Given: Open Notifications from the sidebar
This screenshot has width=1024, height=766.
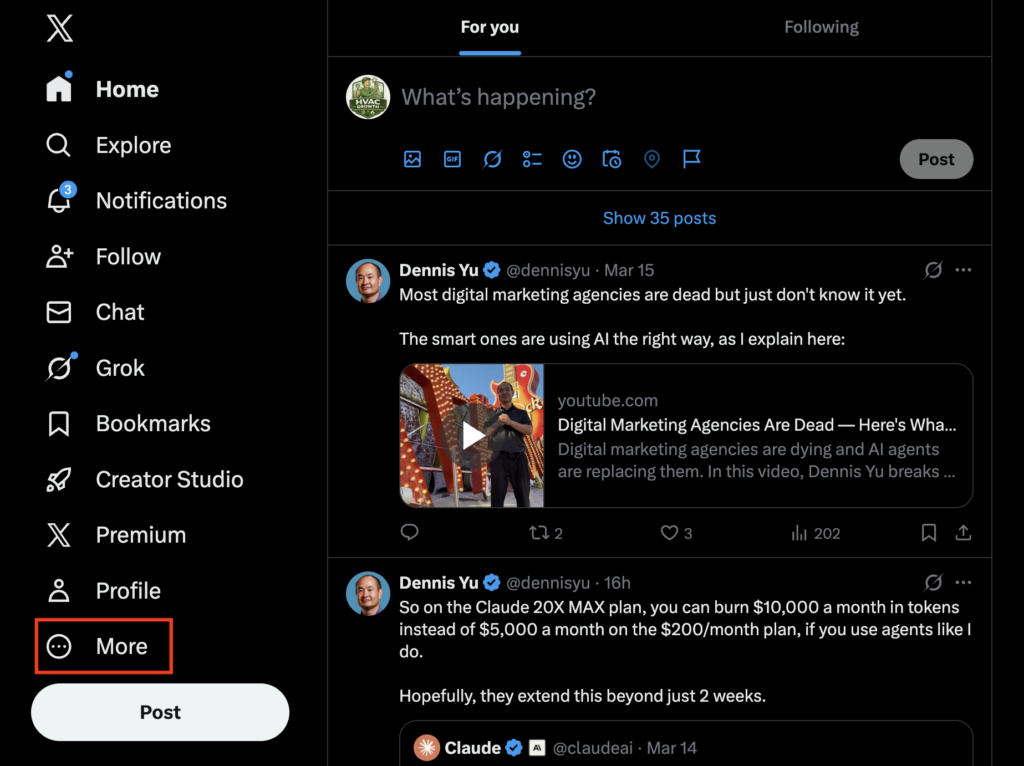Looking at the screenshot, I should 160,201.
